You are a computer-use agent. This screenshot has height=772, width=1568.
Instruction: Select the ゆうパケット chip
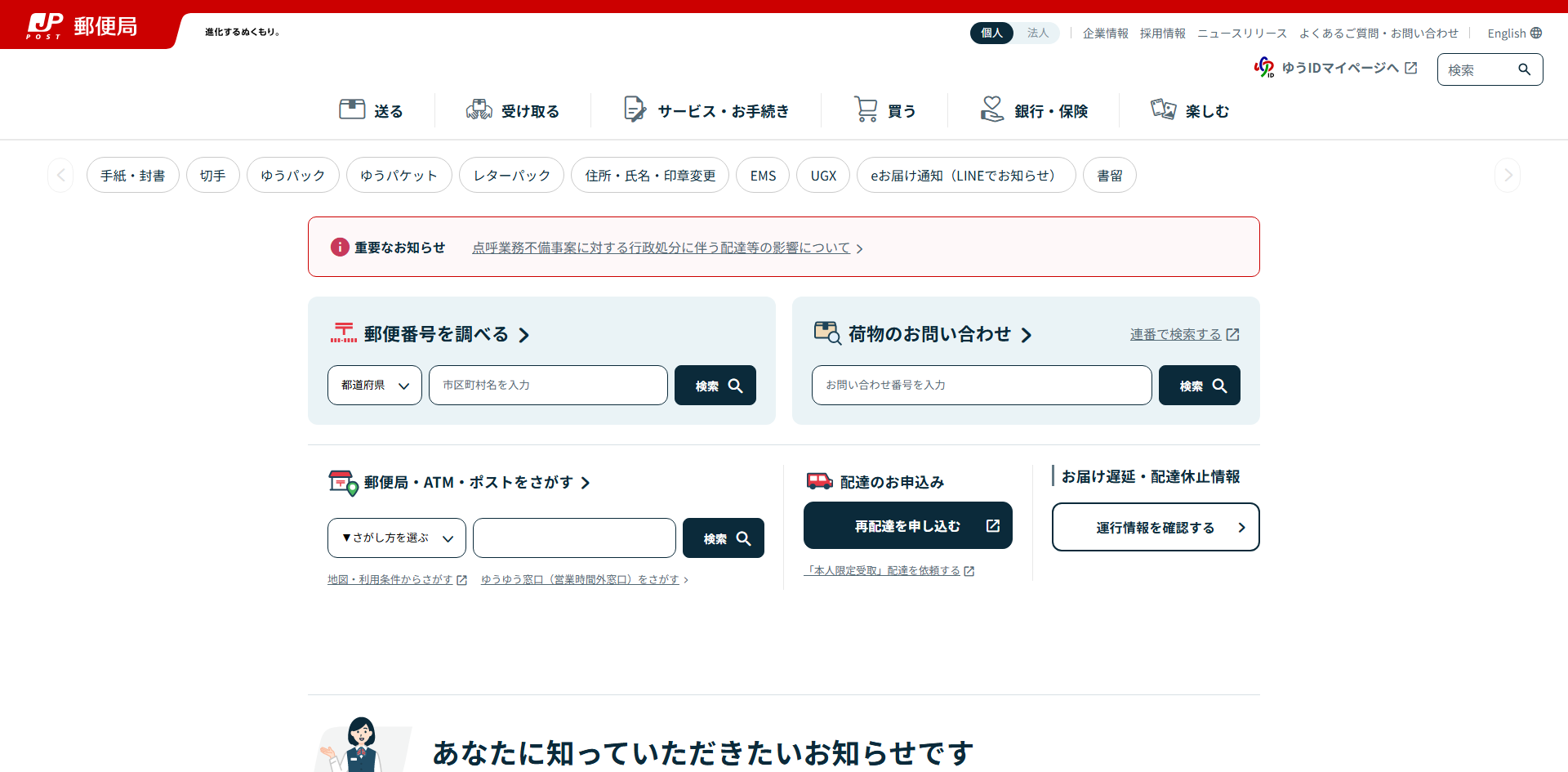point(399,175)
